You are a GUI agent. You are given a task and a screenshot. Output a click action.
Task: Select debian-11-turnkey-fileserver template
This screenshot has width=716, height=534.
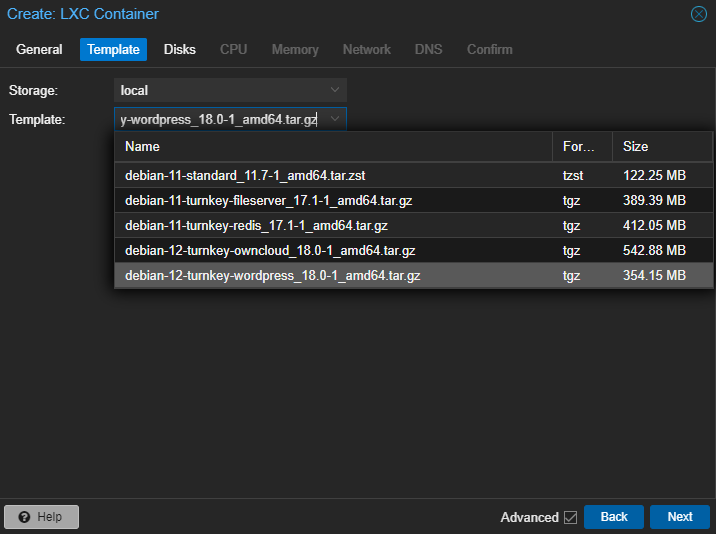pos(268,200)
